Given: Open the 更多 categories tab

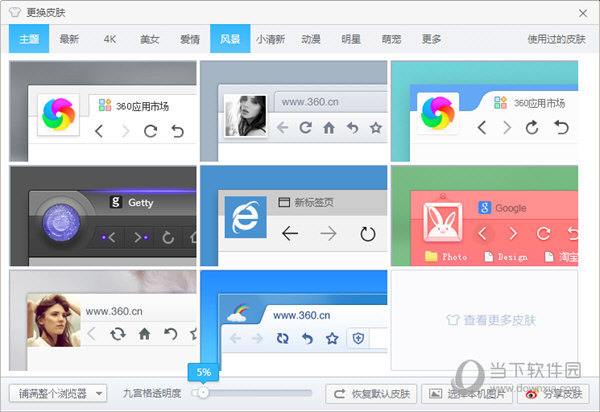Looking at the screenshot, I should pyautogui.click(x=432, y=39).
